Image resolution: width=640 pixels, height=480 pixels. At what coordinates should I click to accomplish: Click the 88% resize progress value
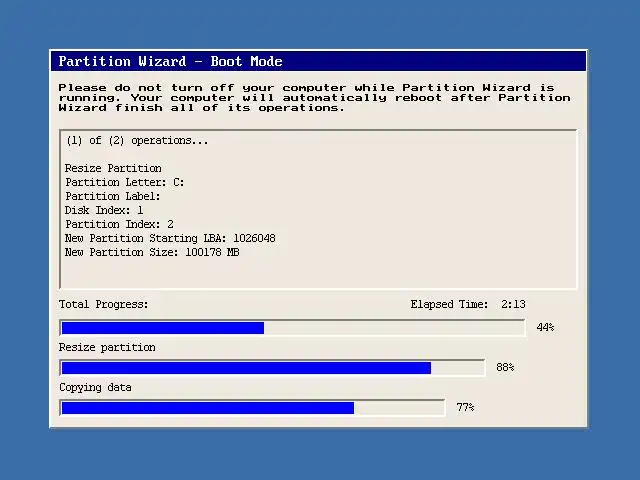(x=505, y=367)
